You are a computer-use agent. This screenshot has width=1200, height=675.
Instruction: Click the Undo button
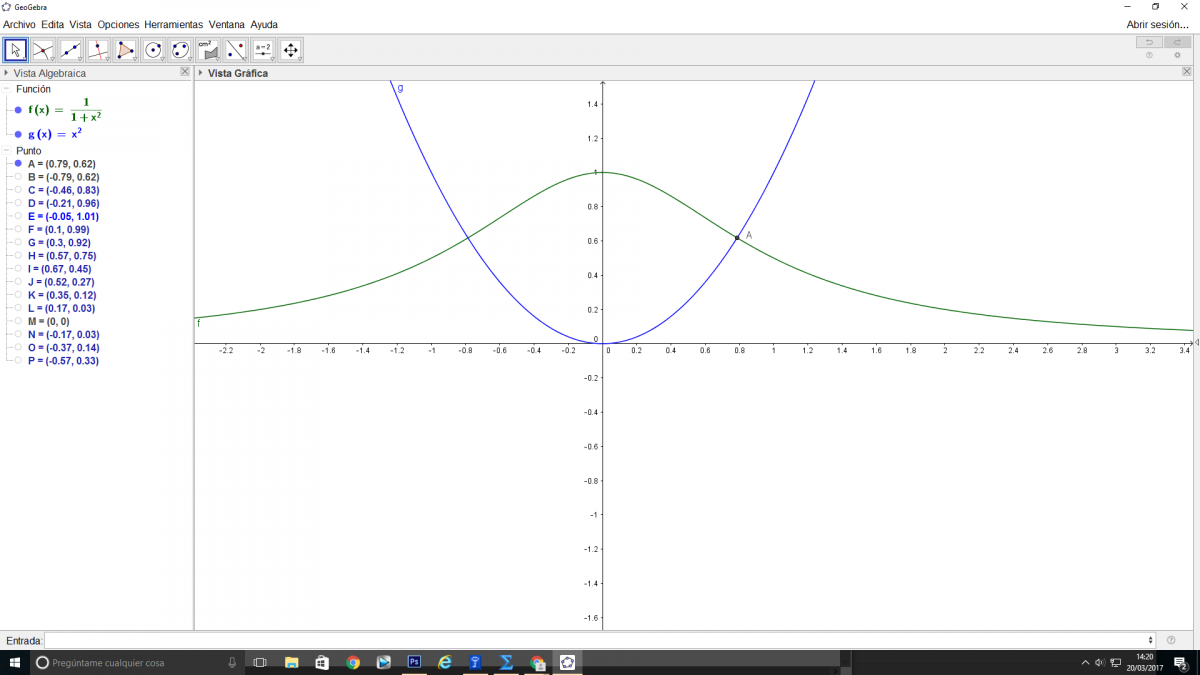pos(1149,42)
